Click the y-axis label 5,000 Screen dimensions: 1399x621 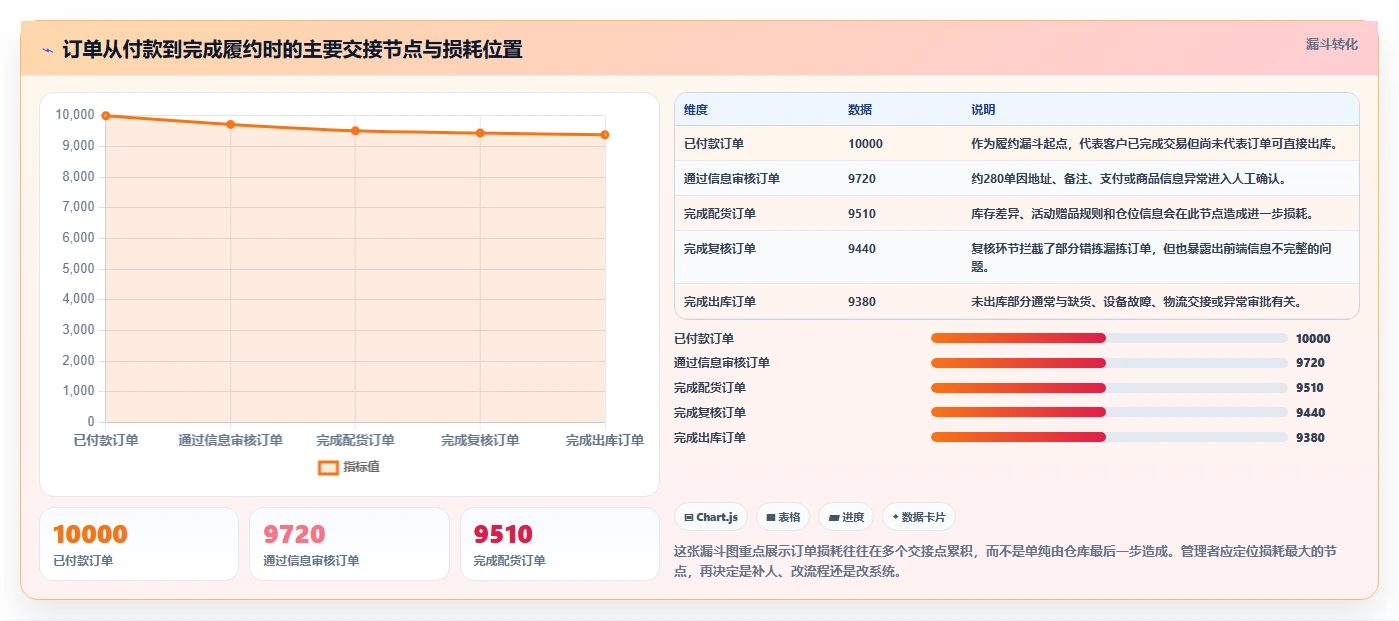[78, 269]
